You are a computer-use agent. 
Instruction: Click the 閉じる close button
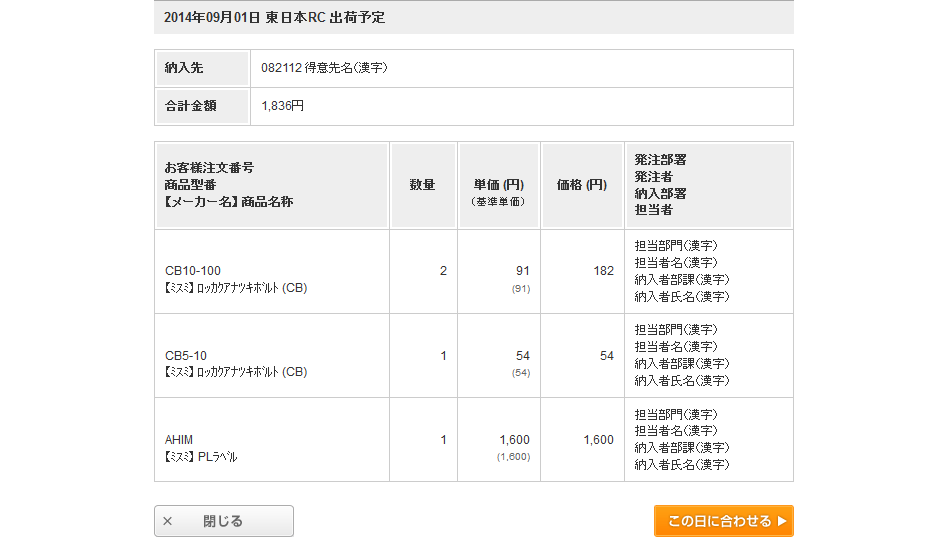coord(223,521)
